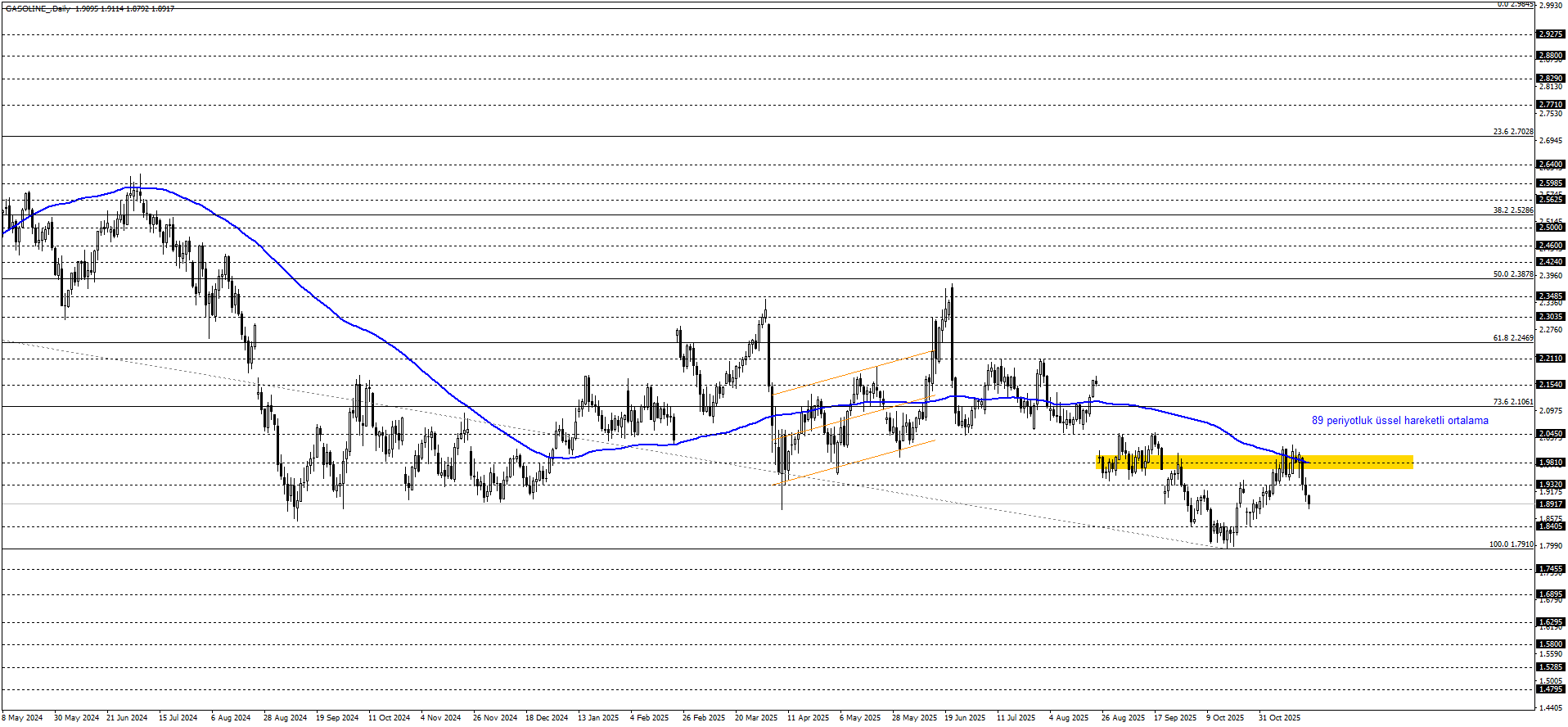The image size is (1568, 727).
Task: Click the 2.6945 price axis value
Action: click(1551, 141)
